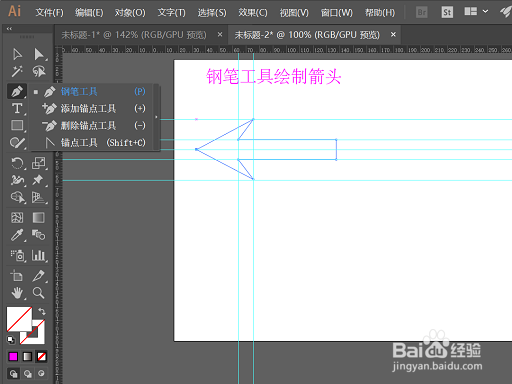Screen dimensions: 512x384
Task: Apply Gradient fill mode button
Action: tap(27, 357)
